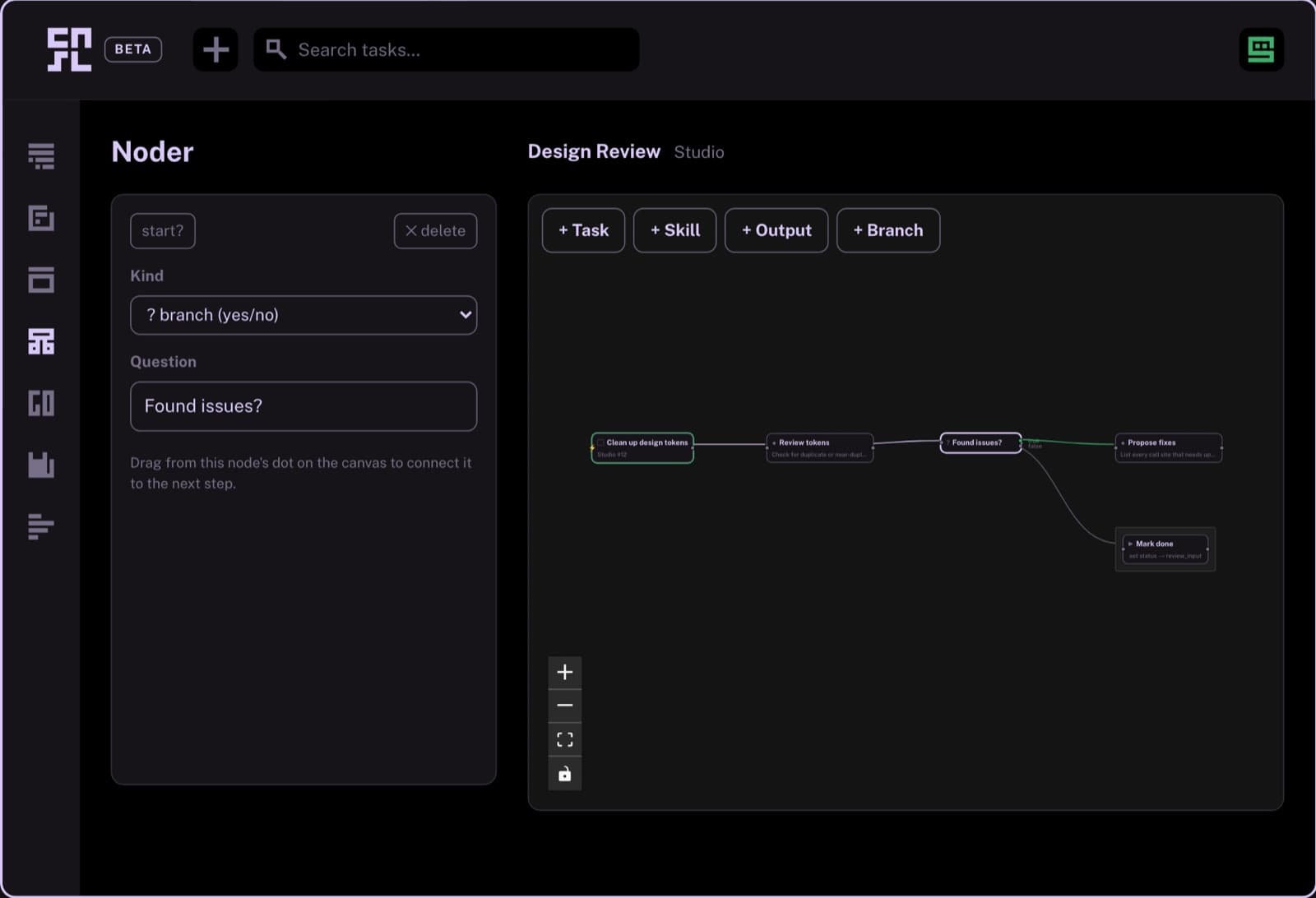Click the plus icon to create a new task

pos(215,49)
